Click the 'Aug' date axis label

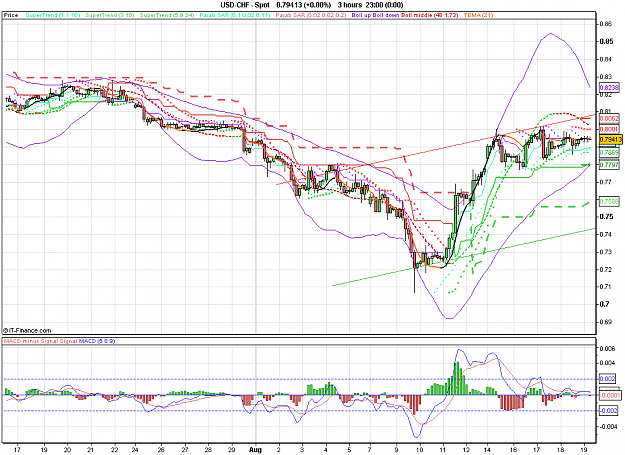[x=255, y=450]
